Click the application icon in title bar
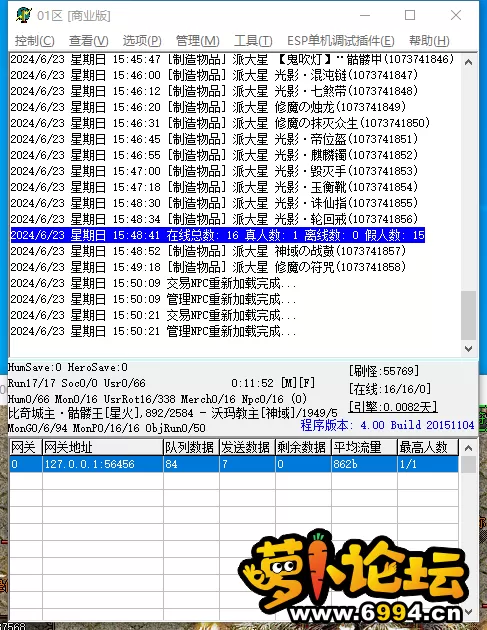 pyautogui.click(x=24, y=16)
